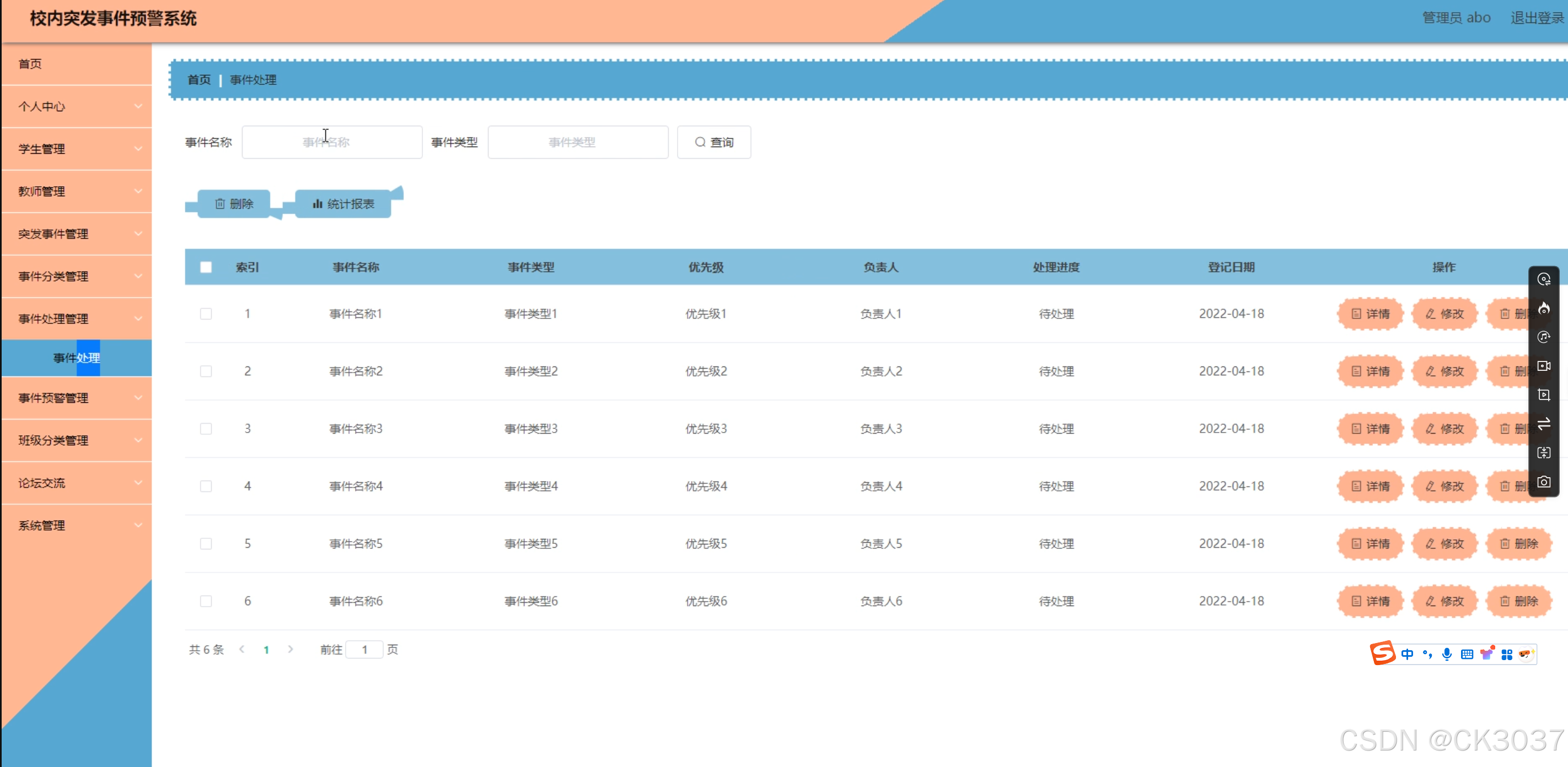Toggle the select-all checkbox in table header
1568x767 pixels.
click(x=206, y=267)
